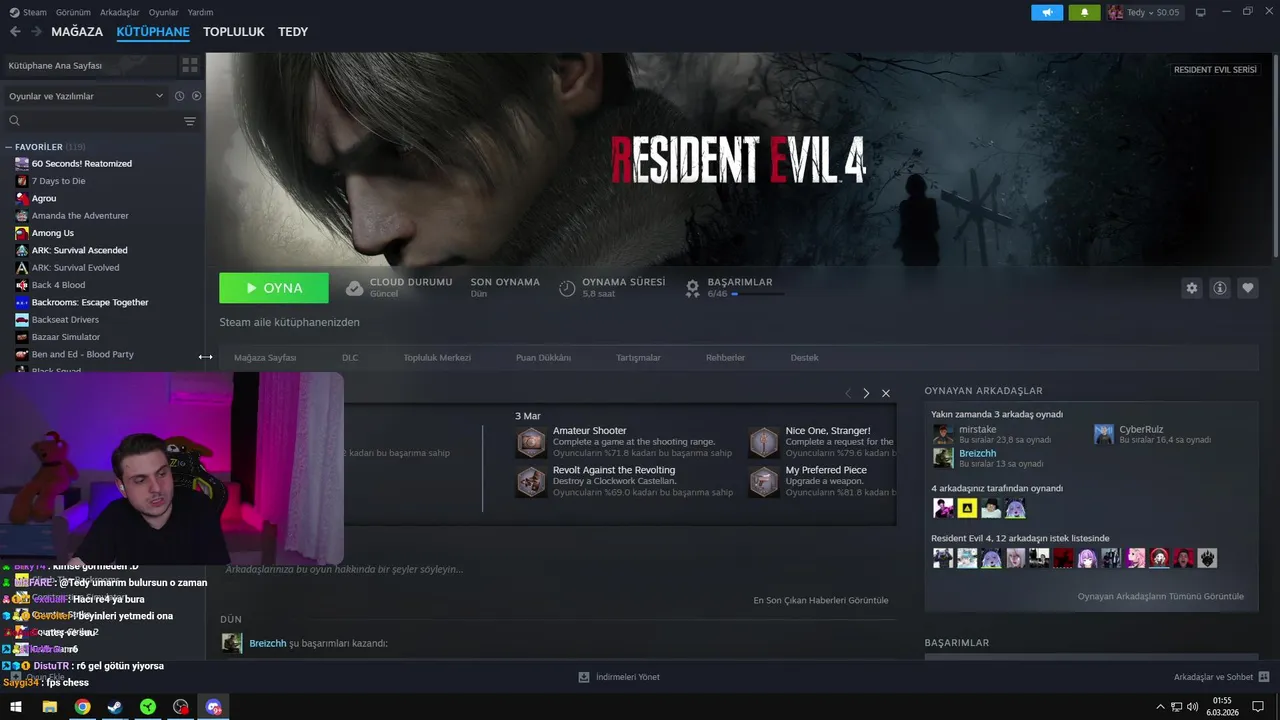Viewport: 1280px width, 720px height.
Task: Go forward with the navigation arrow
Action: coord(36,32)
